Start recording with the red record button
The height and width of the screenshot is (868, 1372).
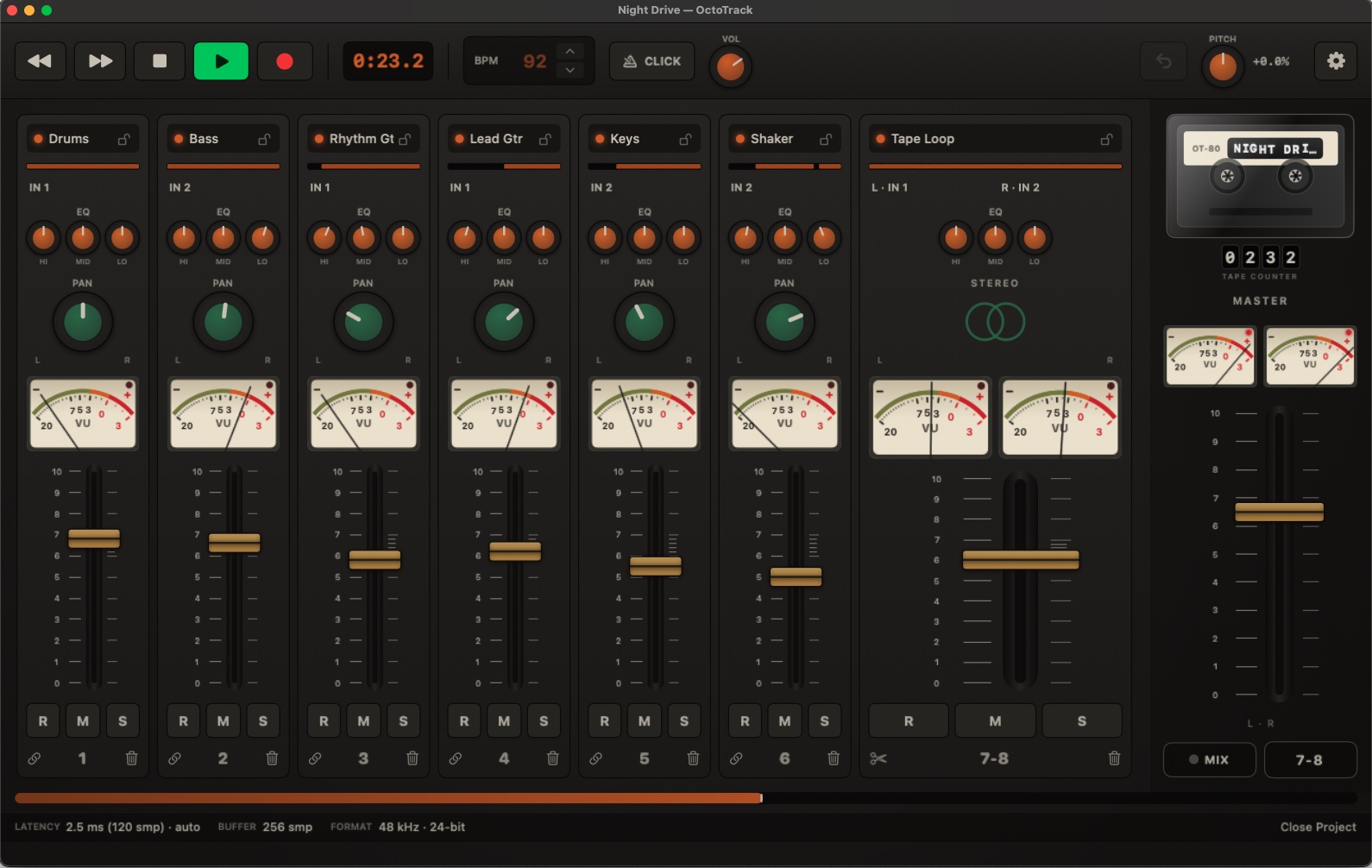[285, 61]
